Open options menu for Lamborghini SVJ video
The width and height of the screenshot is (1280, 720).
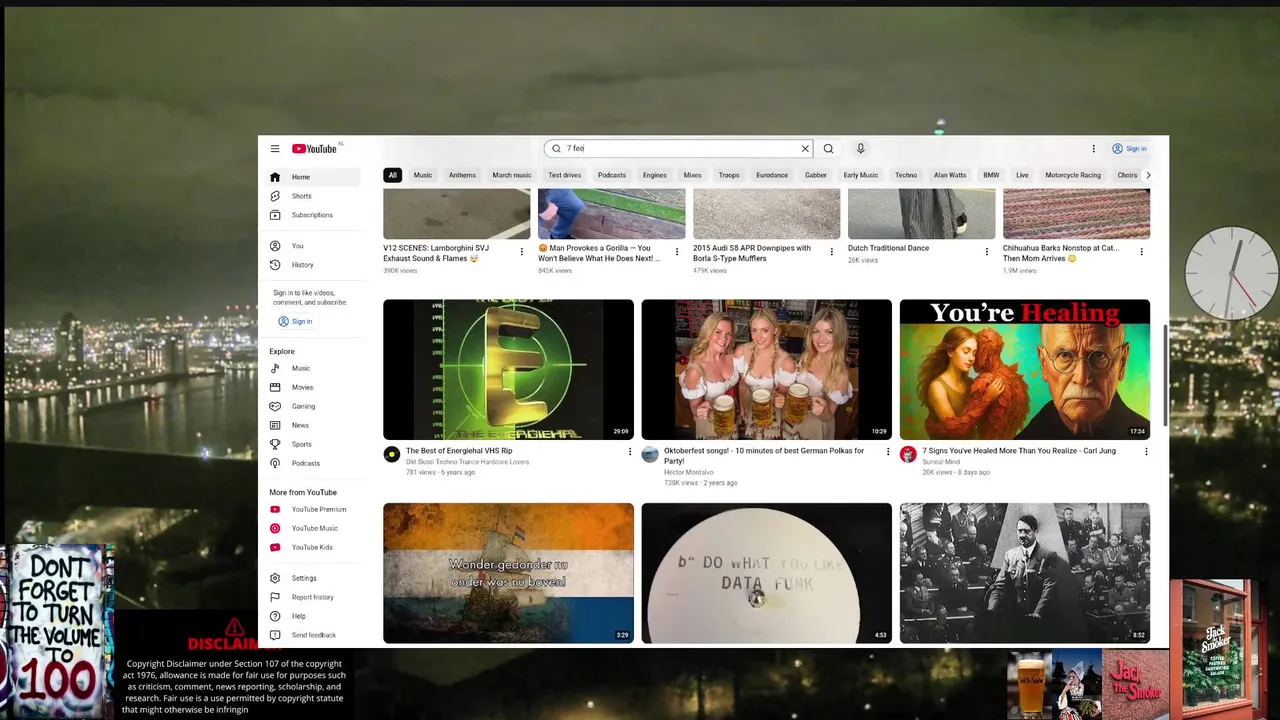click(x=521, y=252)
